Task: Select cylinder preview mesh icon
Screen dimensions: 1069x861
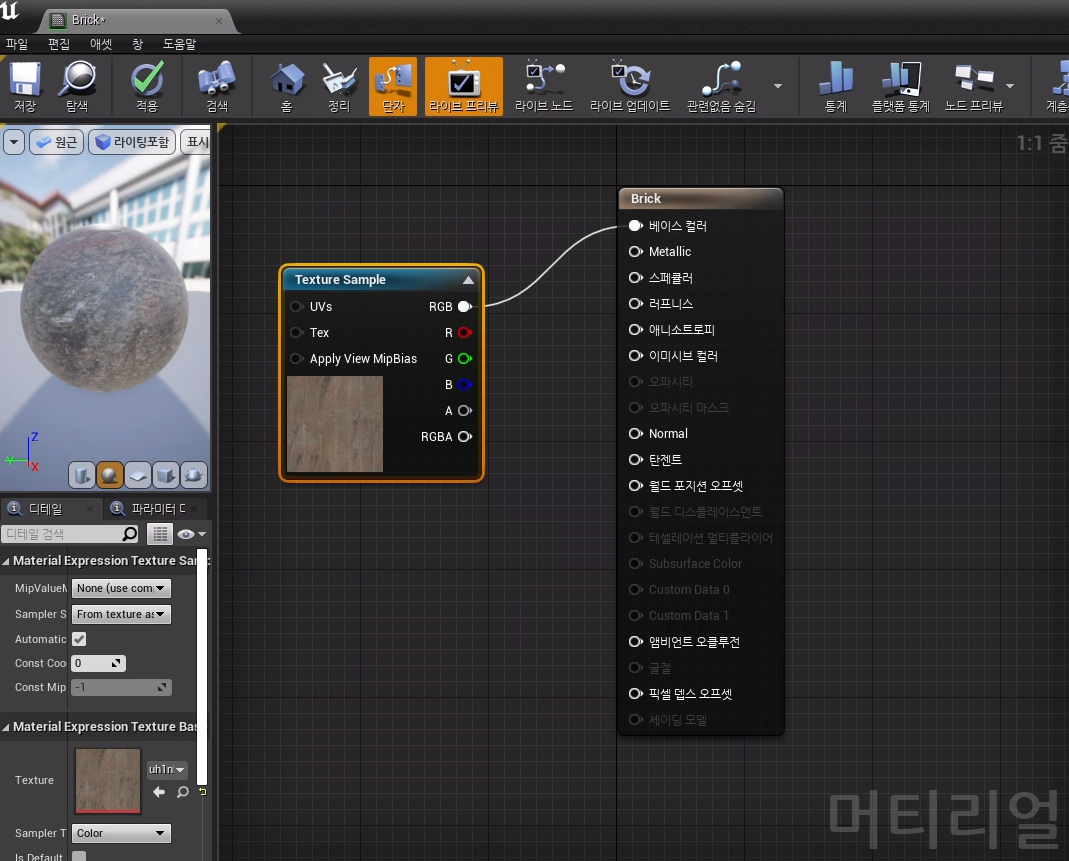Action: 82,474
